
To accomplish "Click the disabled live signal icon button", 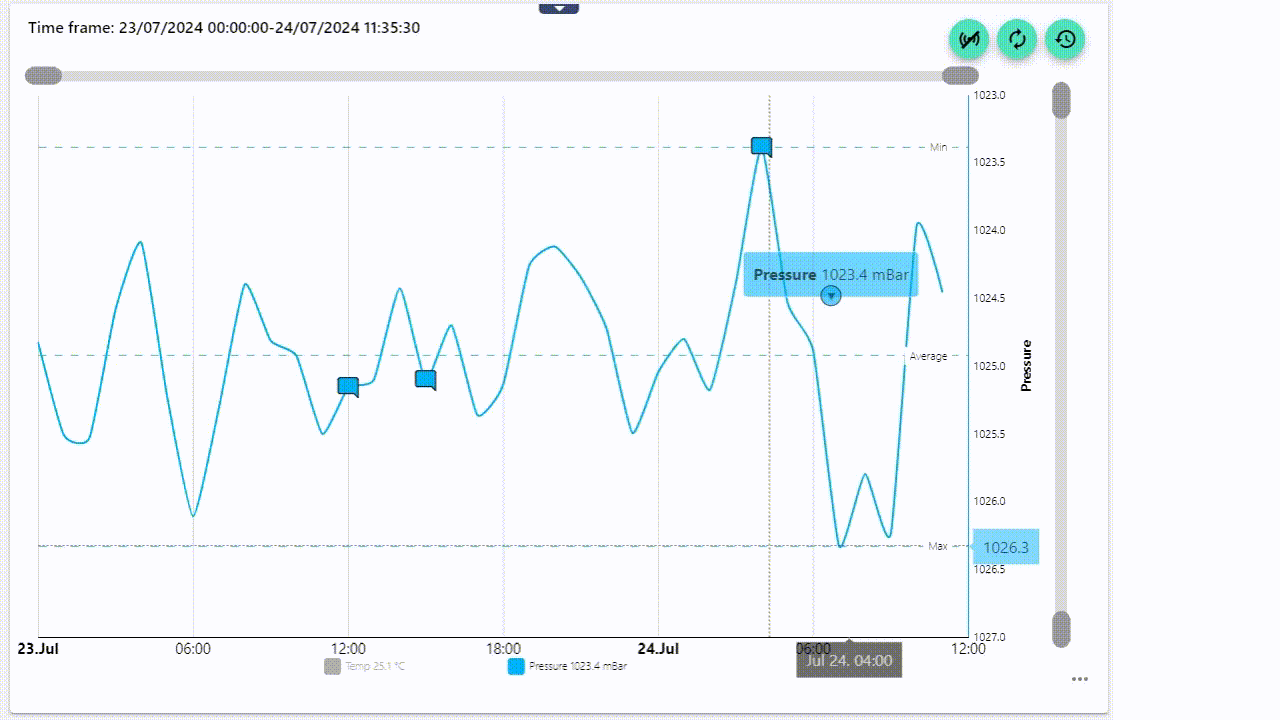I will 968,40.
